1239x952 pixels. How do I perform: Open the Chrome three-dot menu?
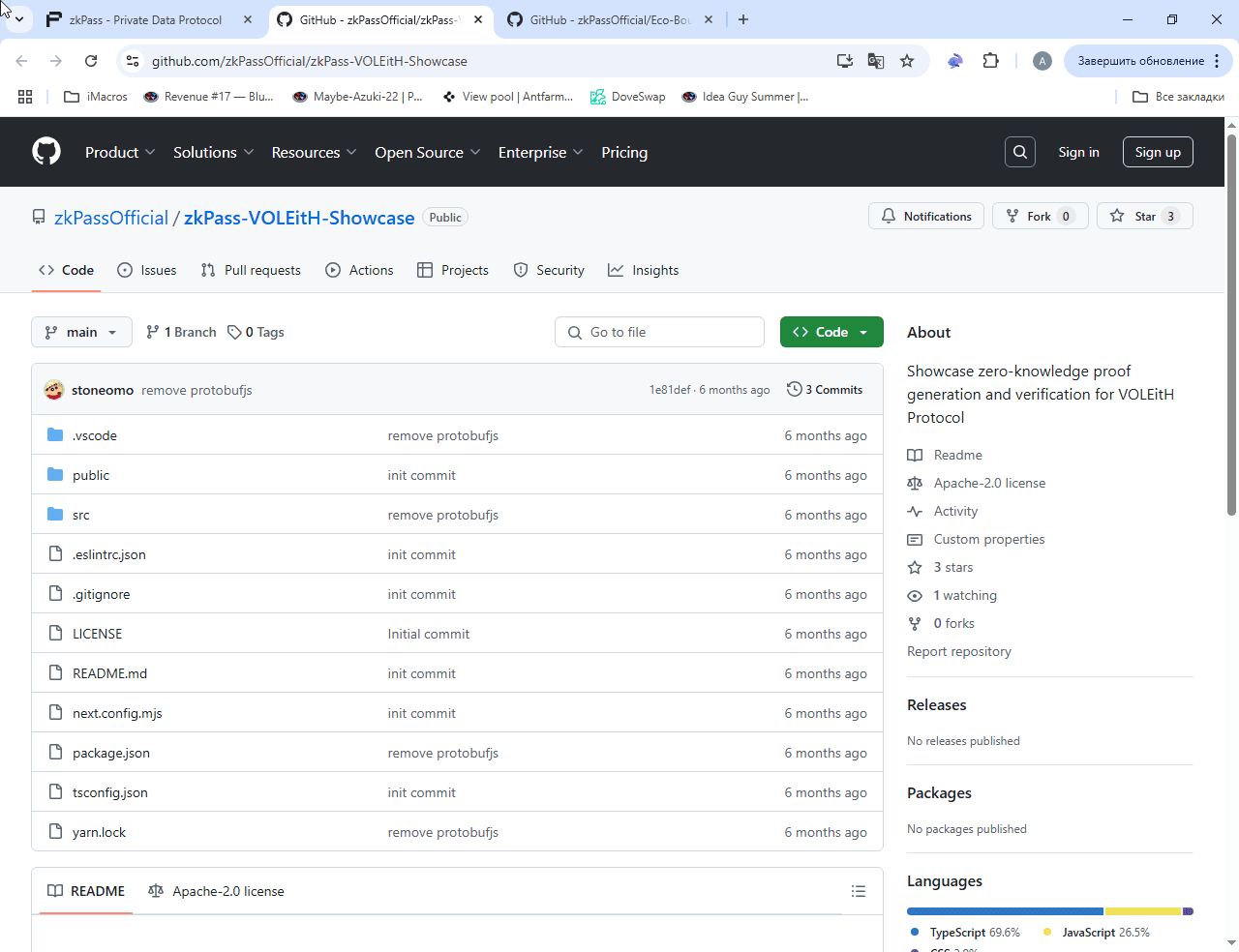pos(1217,61)
